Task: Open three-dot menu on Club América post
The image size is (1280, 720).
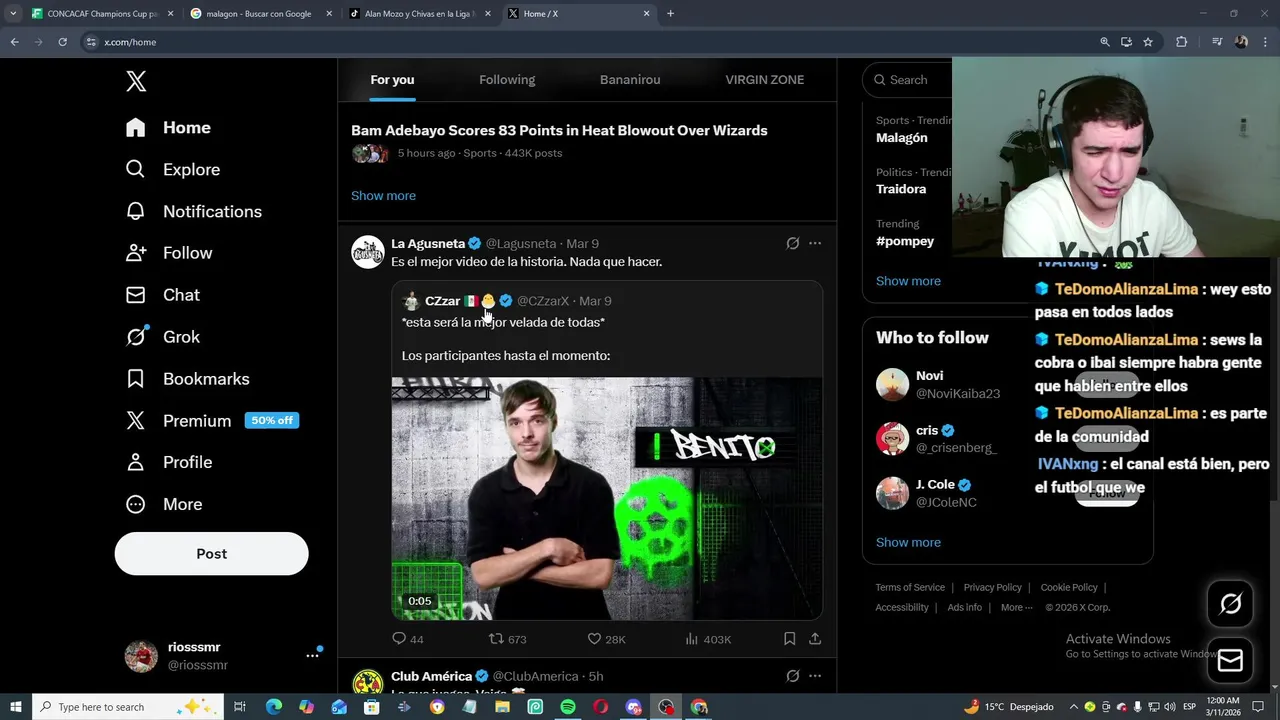Action: 815,676
